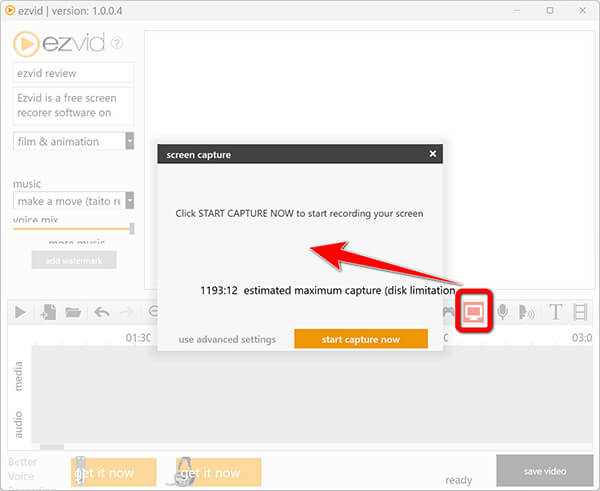Close the screen capture dialog
600x491 pixels.
coord(432,153)
